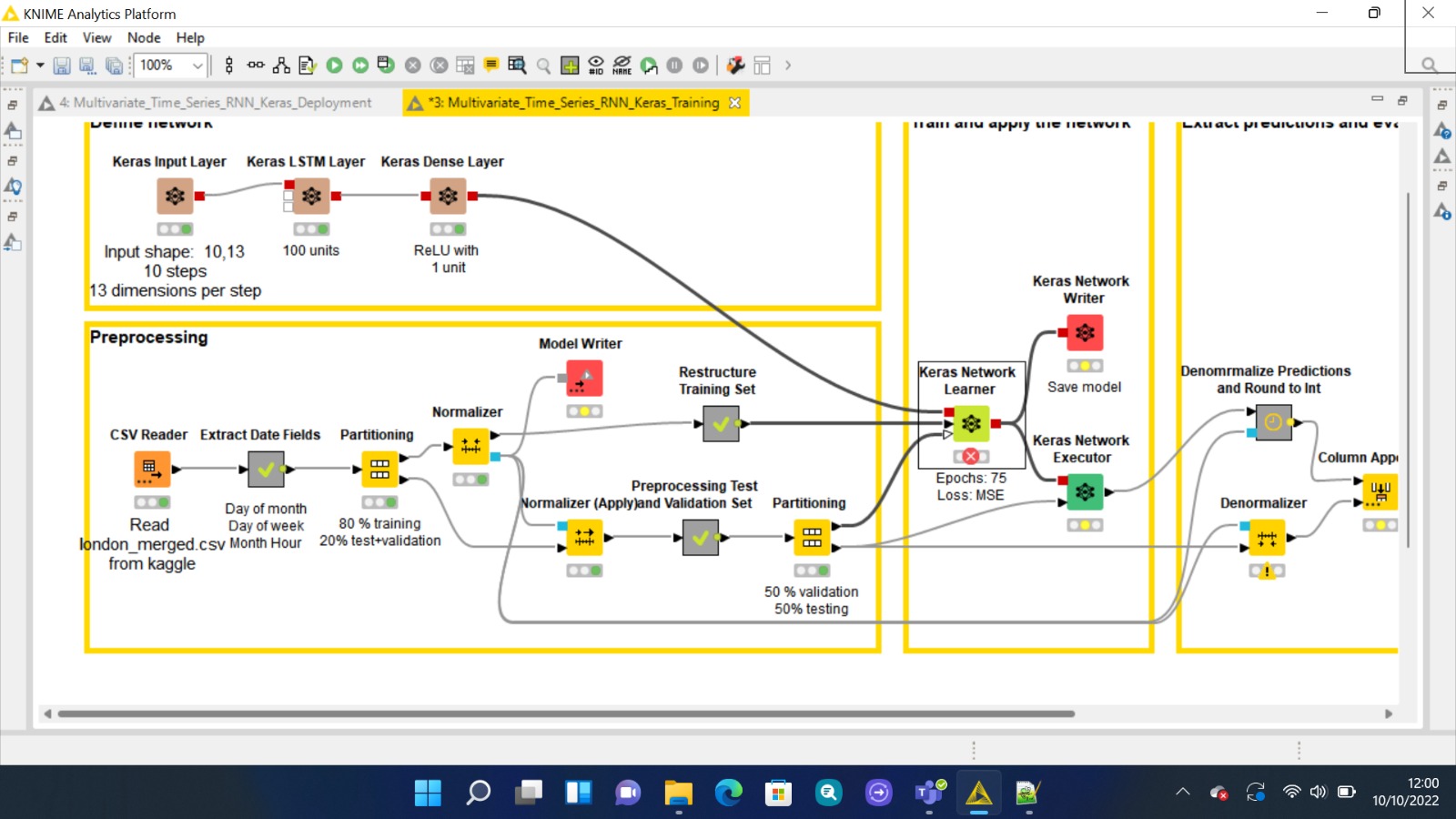Click the Column Appender node icon
The height and width of the screenshot is (819, 1456).
(1380, 491)
